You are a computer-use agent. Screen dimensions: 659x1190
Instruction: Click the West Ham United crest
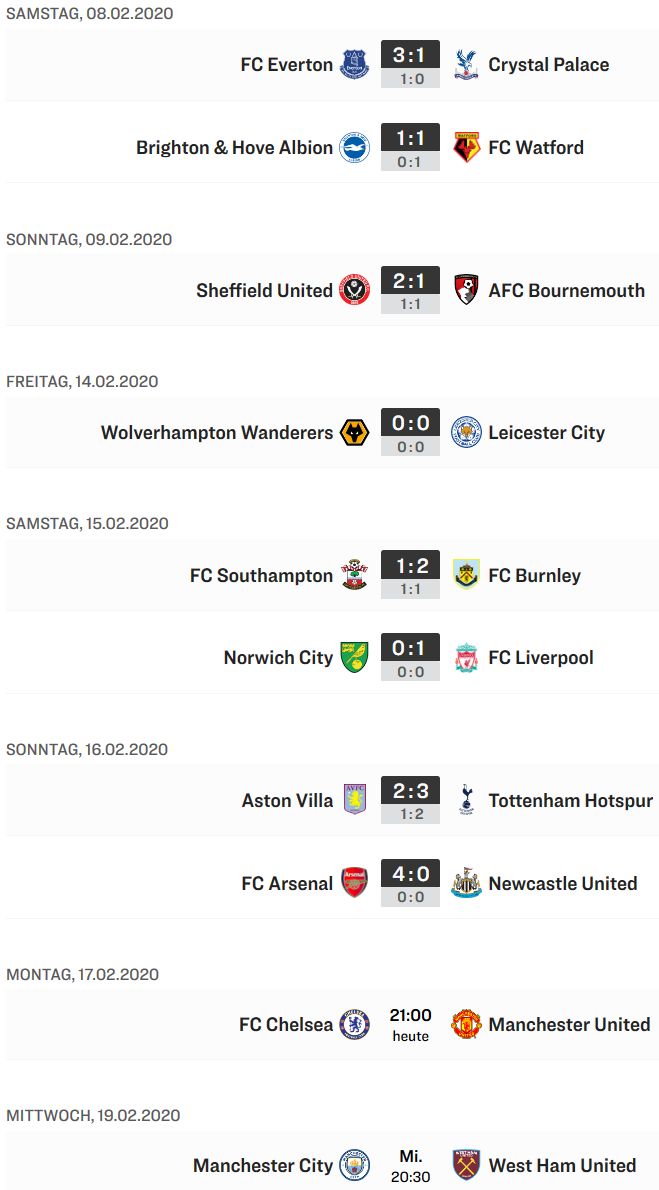pyautogui.click(x=466, y=1165)
